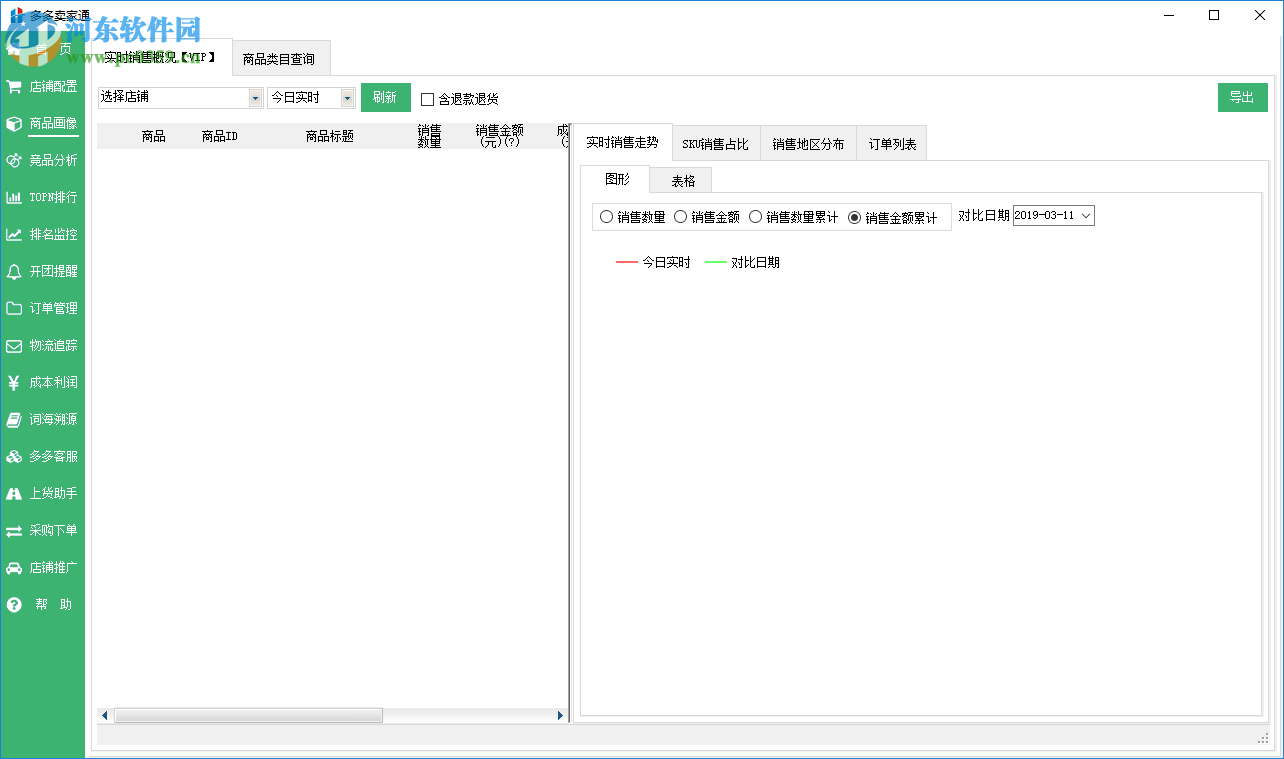Click the 商品 column header
The width and height of the screenshot is (1284, 759).
point(153,136)
